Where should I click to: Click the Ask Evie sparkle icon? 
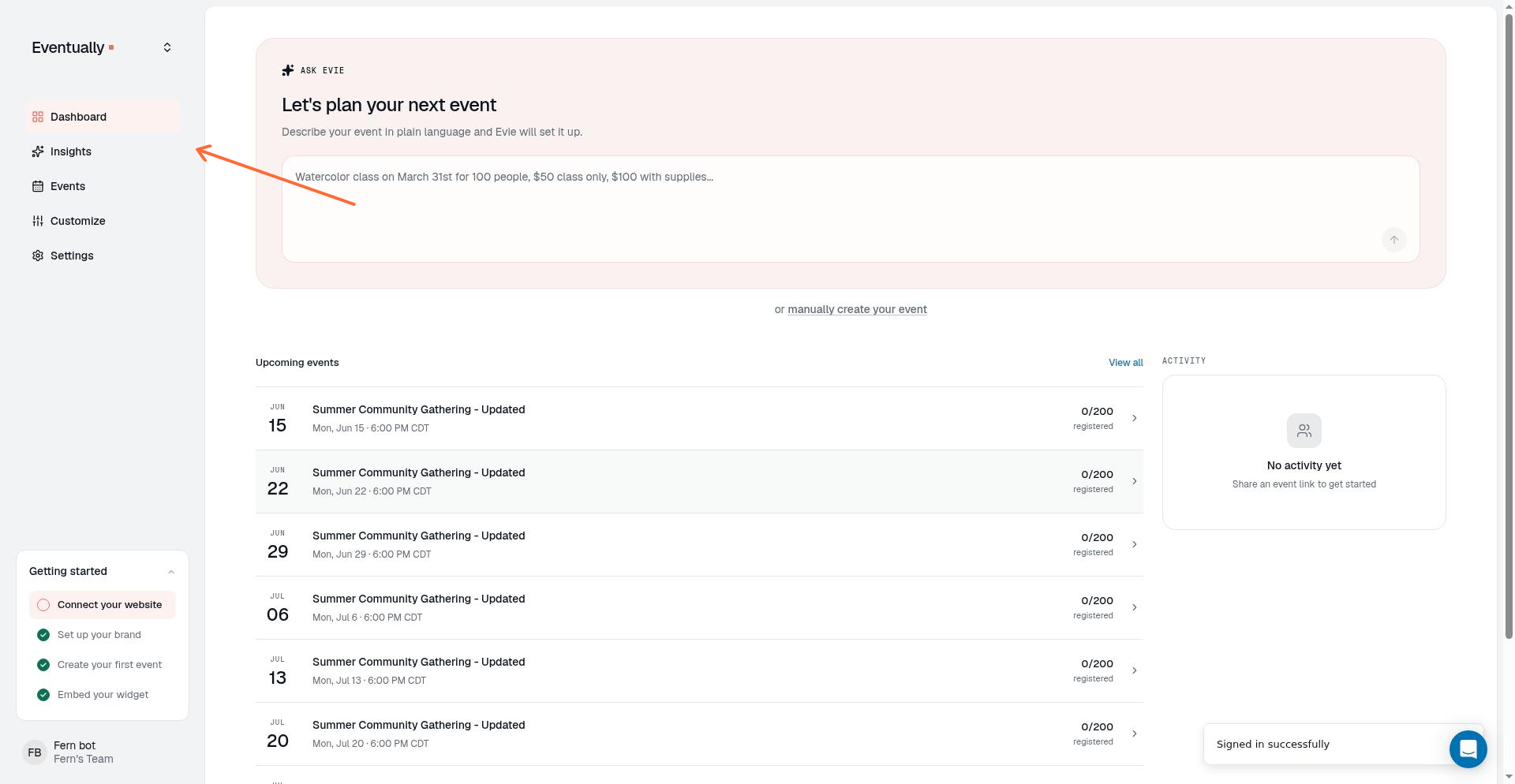pos(288,70)
